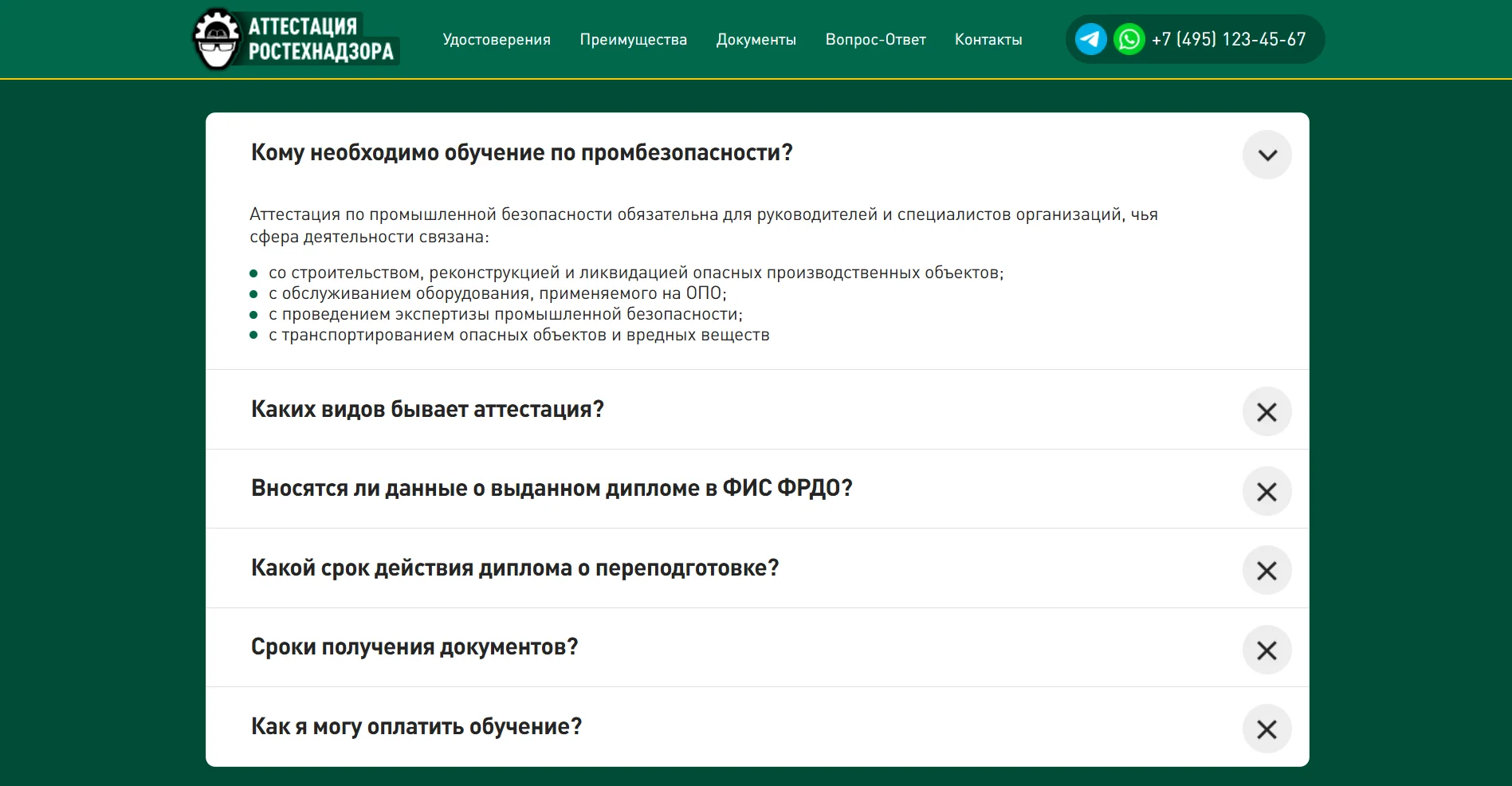This screenshot has width=1512, height=786.
Task: Click the bullet 'с обслуживанием оборудования, применяемого на ОПО'
Action: point(497,293)
